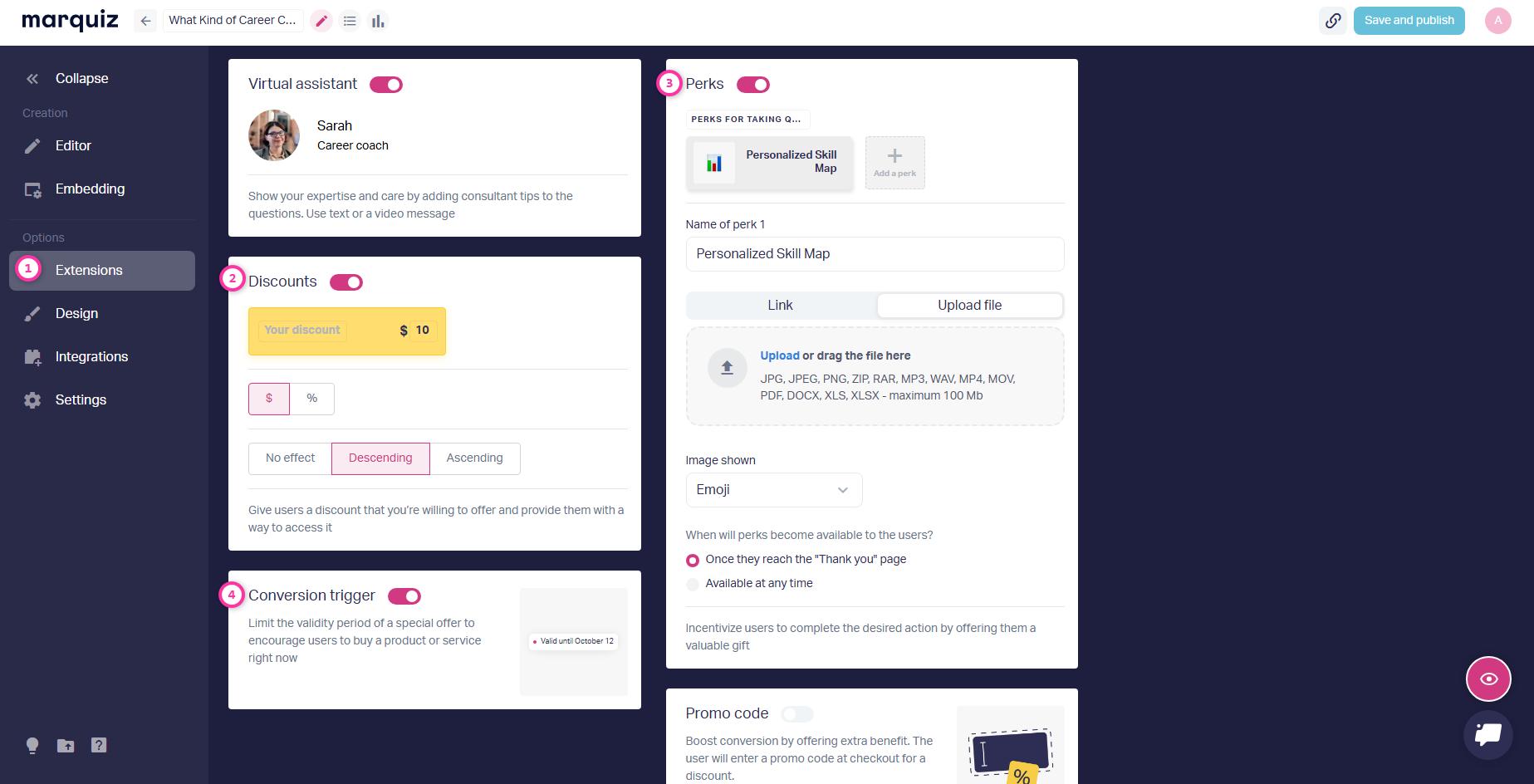Click the Name of perk 1 input field
Viewport: 1534px width, 784px height.
click(x=874, y=254)
